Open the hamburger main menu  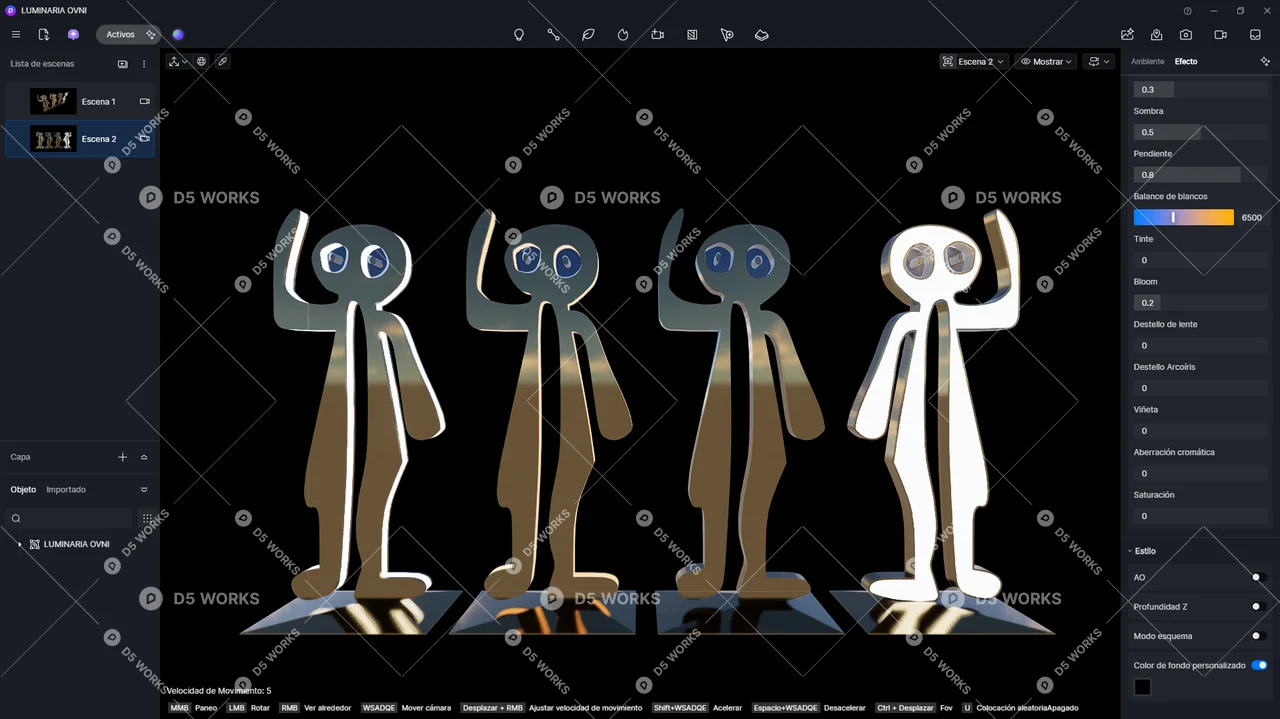pyautogui.click(x=15, y=34)
